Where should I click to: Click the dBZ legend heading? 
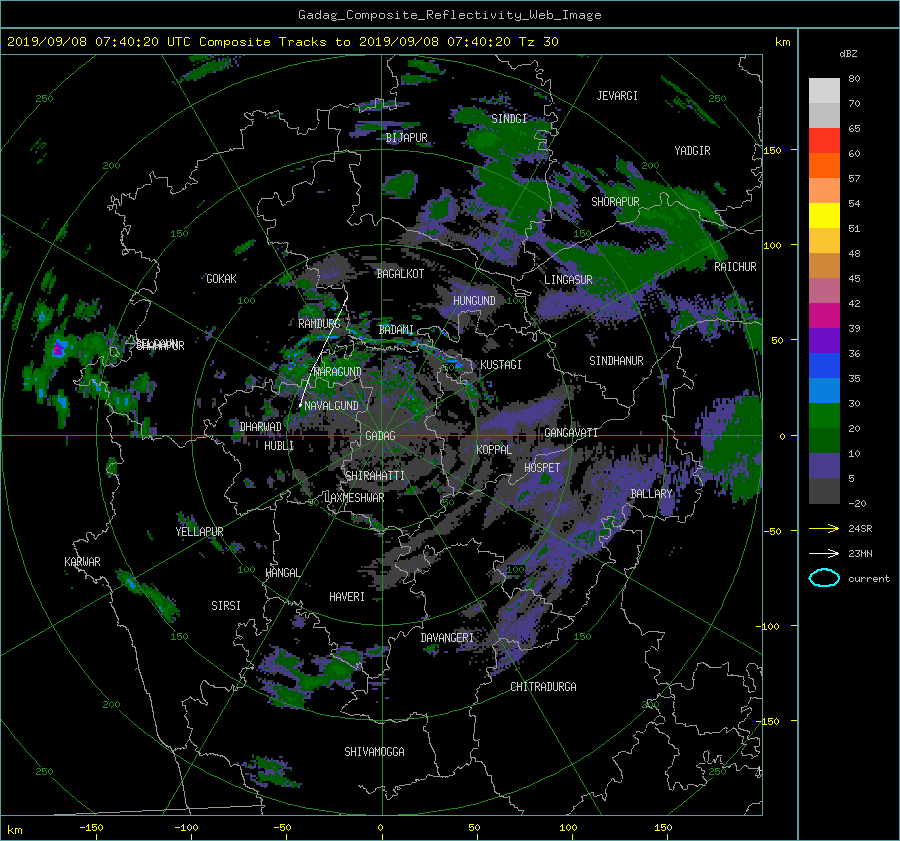click(848, 53)
